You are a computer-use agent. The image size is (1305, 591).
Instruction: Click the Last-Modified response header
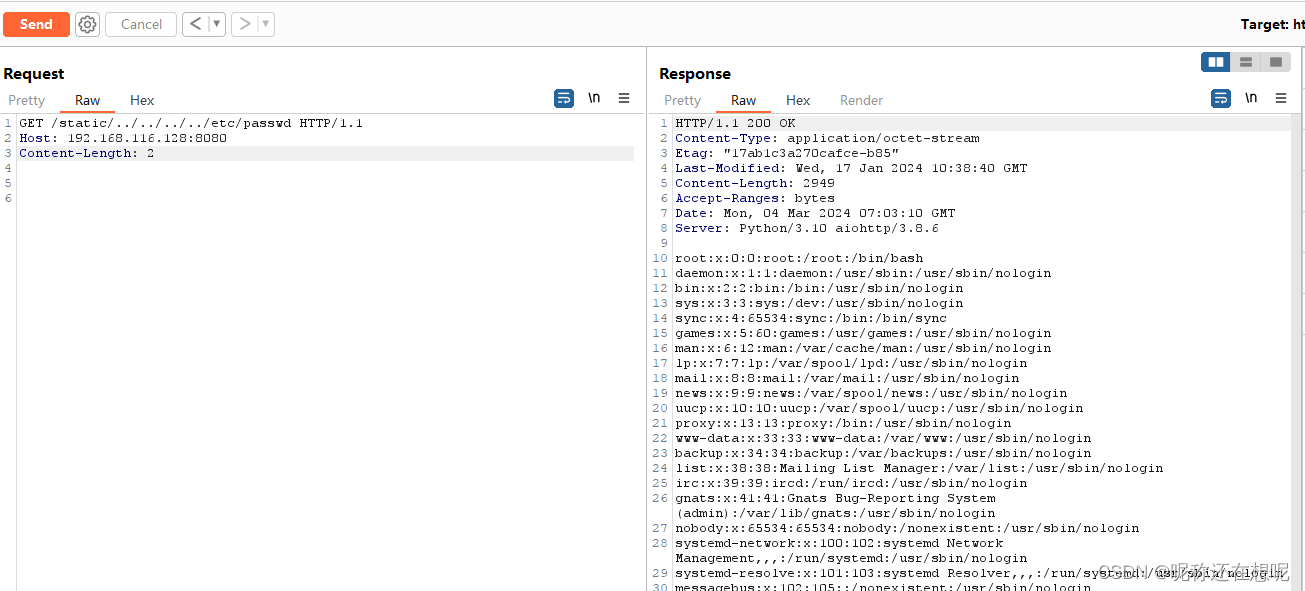coord(851,169)
